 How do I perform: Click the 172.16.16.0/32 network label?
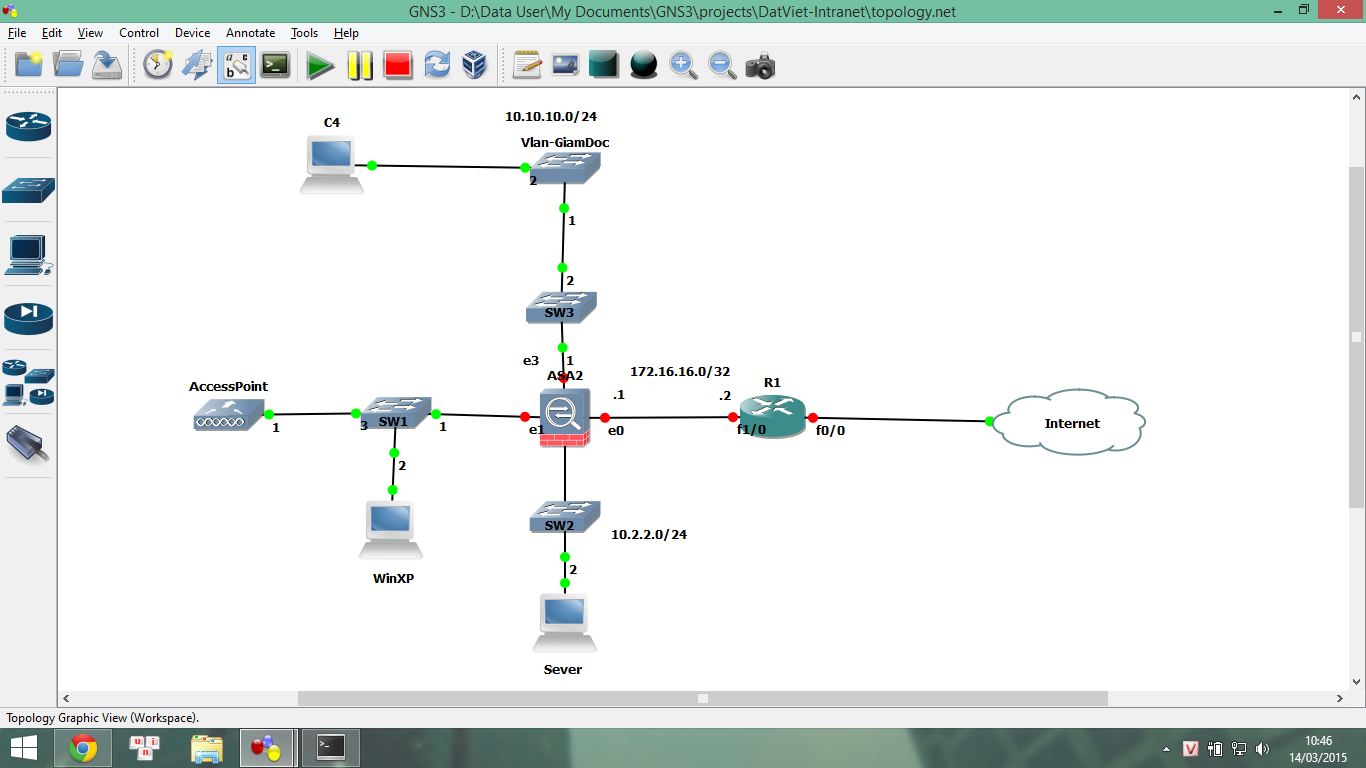[x=680, y=371]
